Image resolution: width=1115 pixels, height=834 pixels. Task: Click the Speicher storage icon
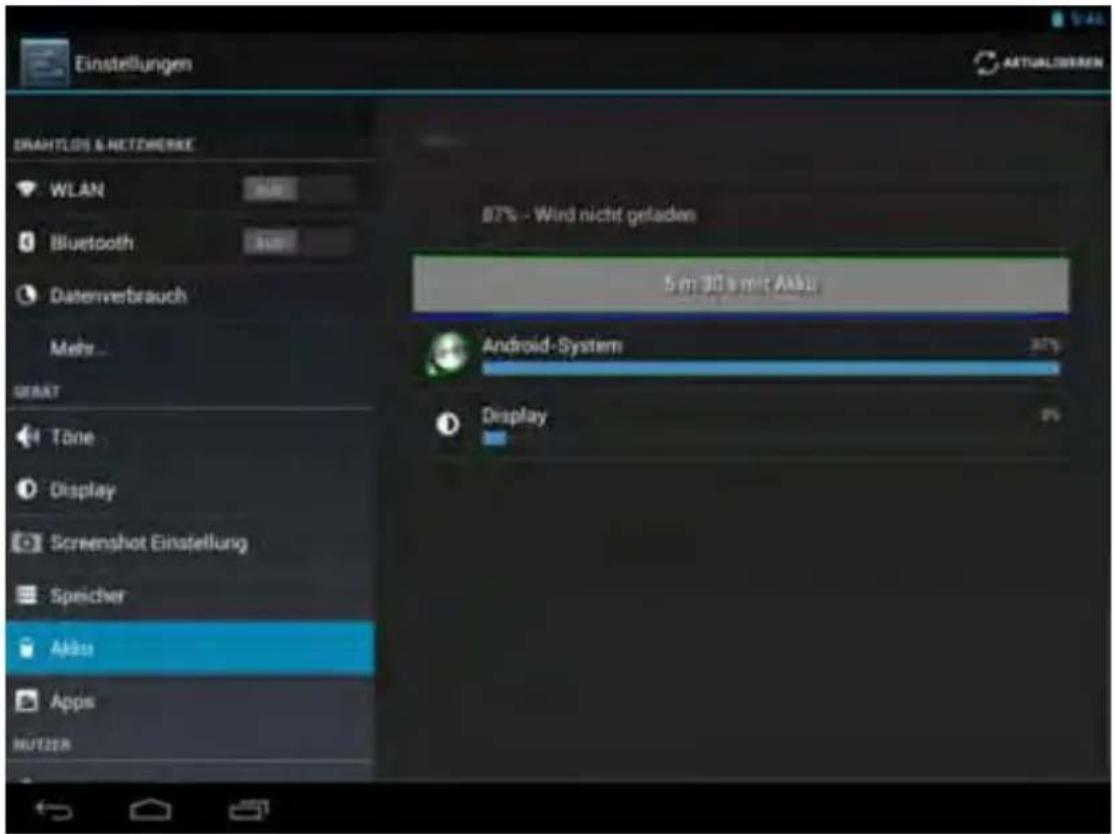click(x=26, y=594)
